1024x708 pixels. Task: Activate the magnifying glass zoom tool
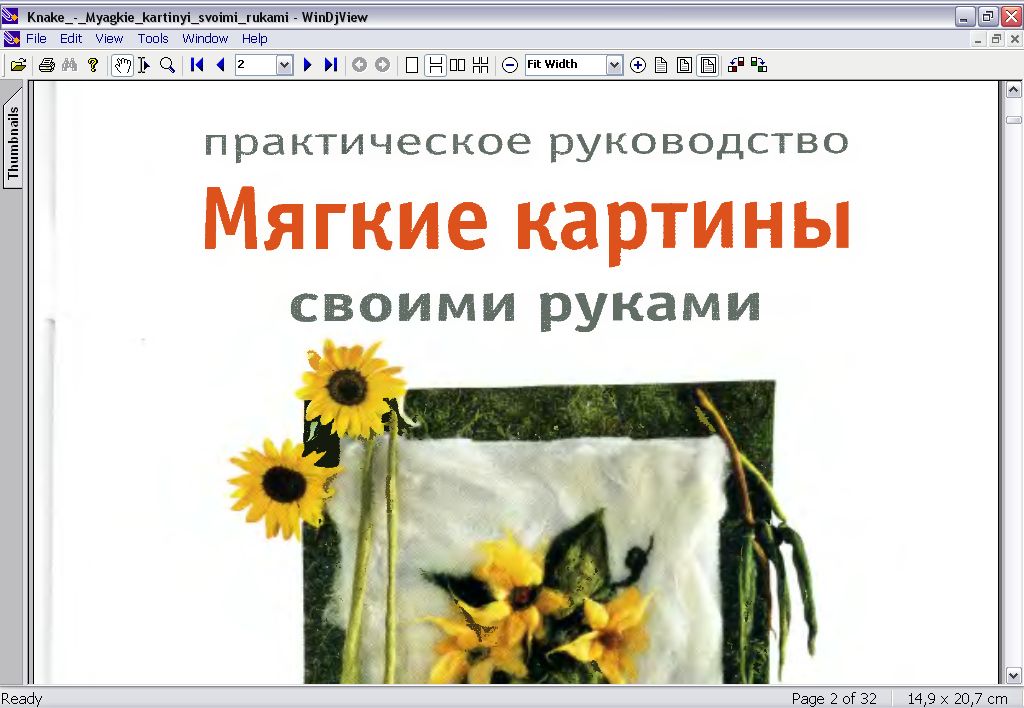coord(167,65)
